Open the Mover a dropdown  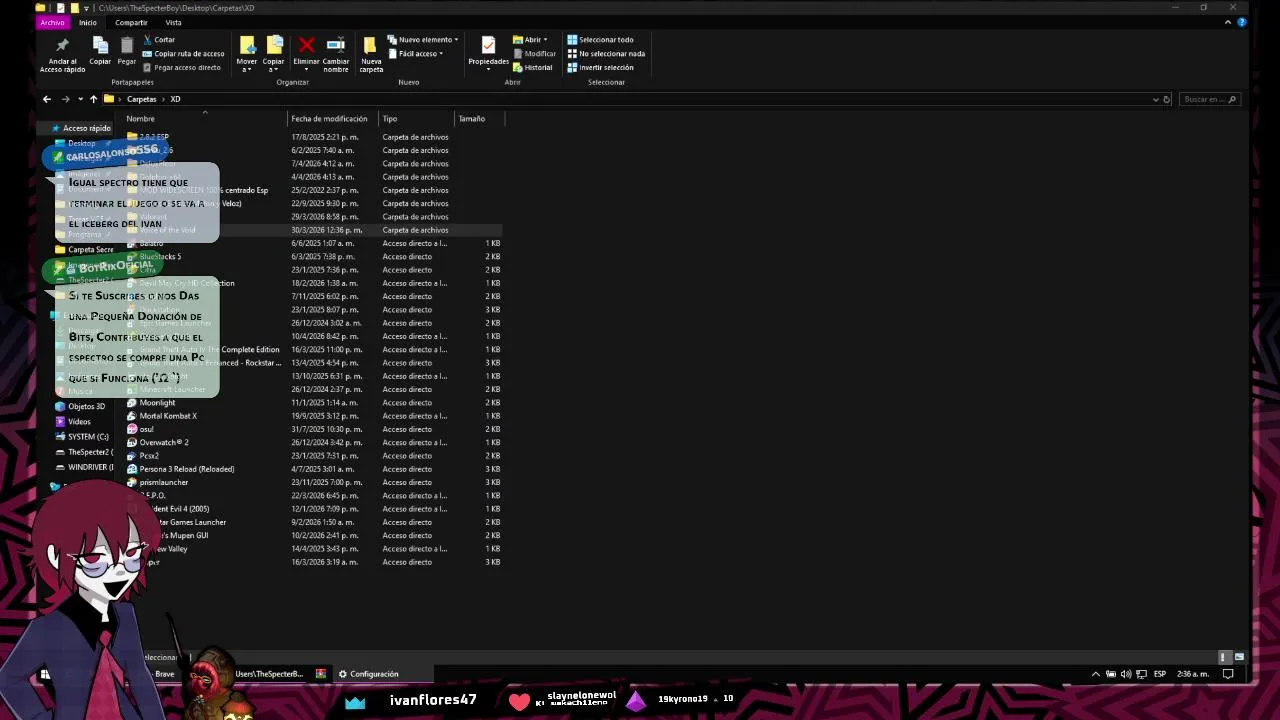(246, 55)
